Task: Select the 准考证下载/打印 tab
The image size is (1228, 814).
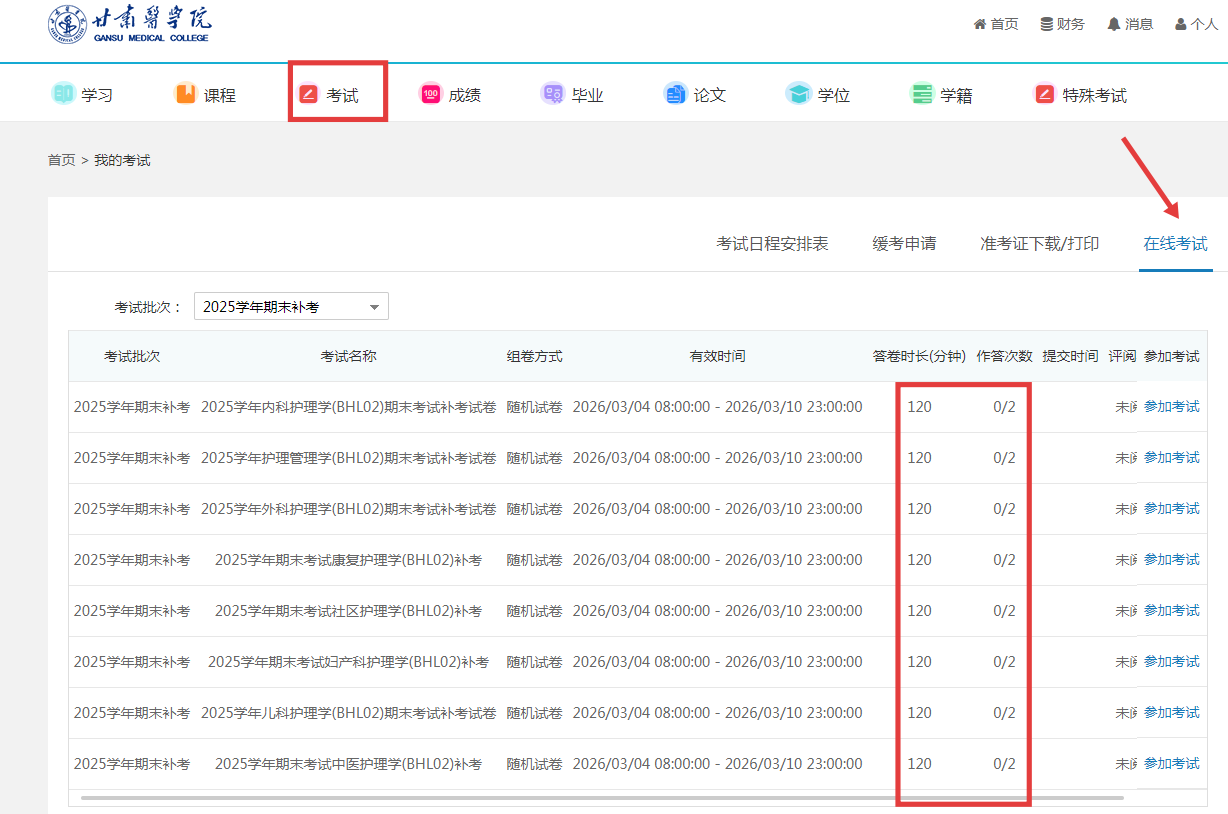Action: (1039, 243)
